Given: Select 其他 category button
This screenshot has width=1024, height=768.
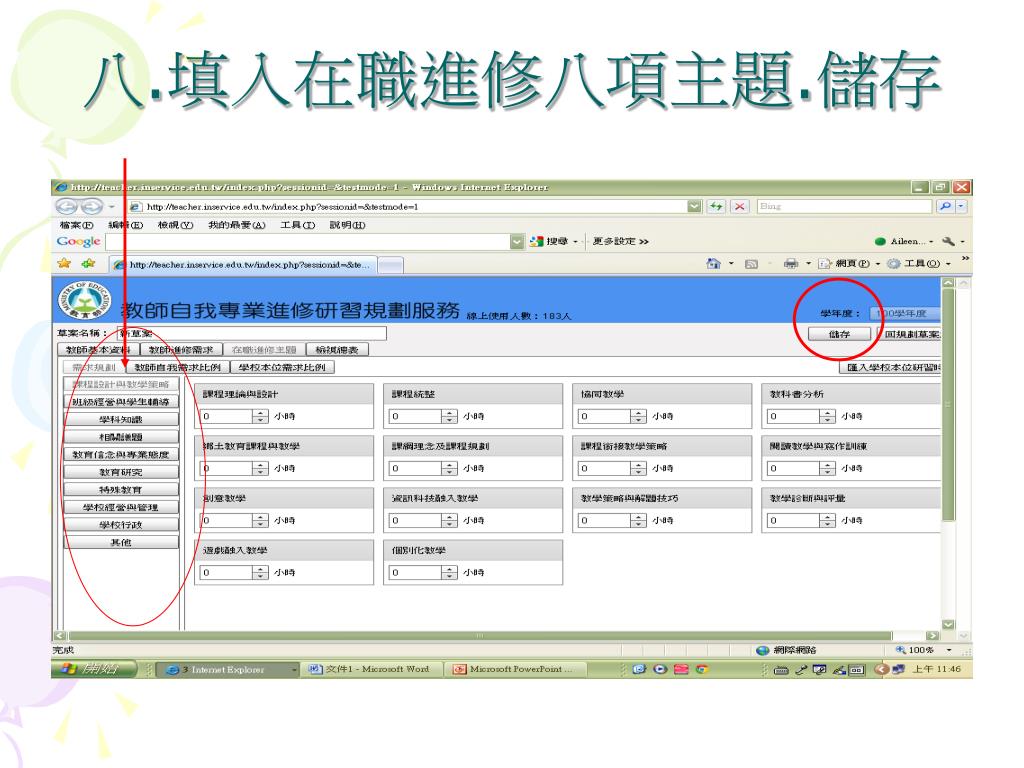Looking at the screenshot, I should pyautogui.click(x=121, y=543).
